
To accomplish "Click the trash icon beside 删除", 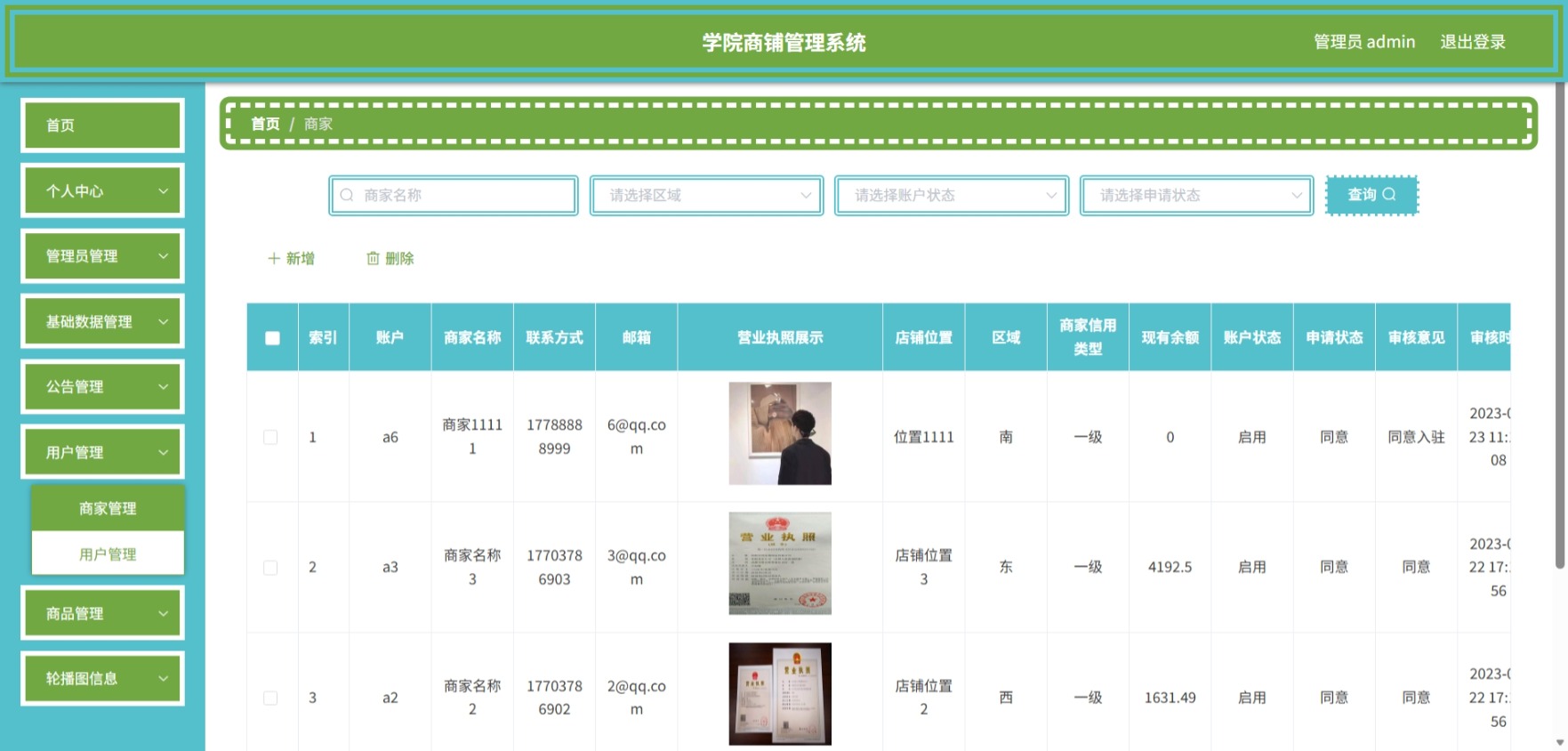I will [373, 258].
